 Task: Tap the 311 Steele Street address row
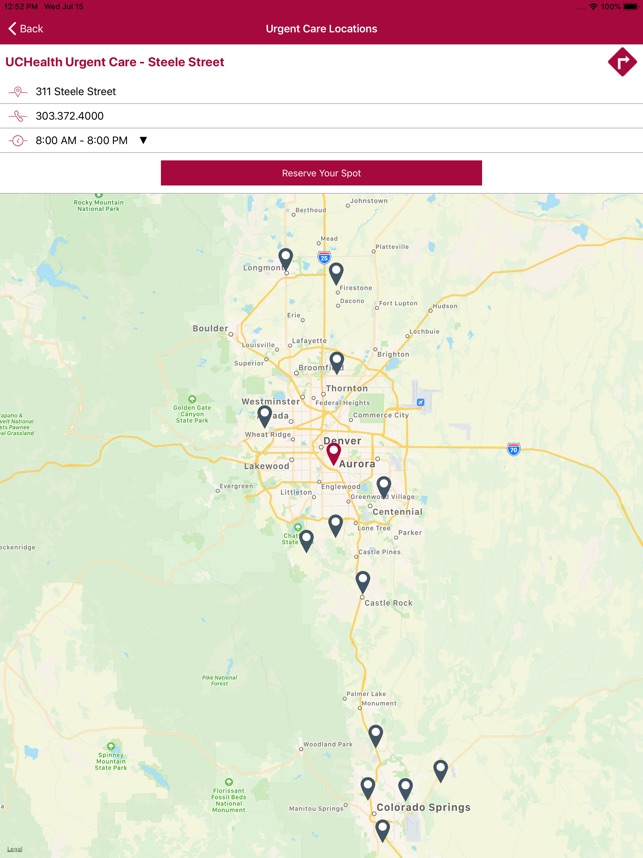pos(321,91)
